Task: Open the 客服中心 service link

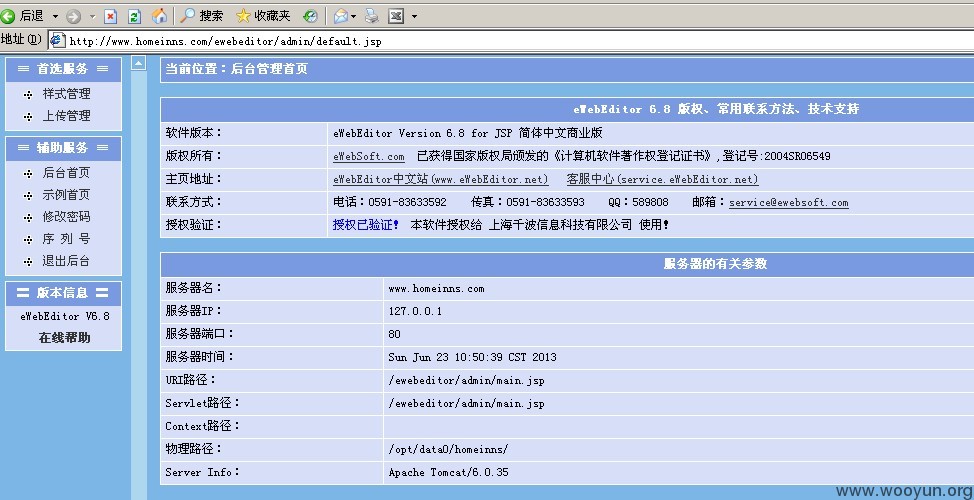Action: point(663,180)
